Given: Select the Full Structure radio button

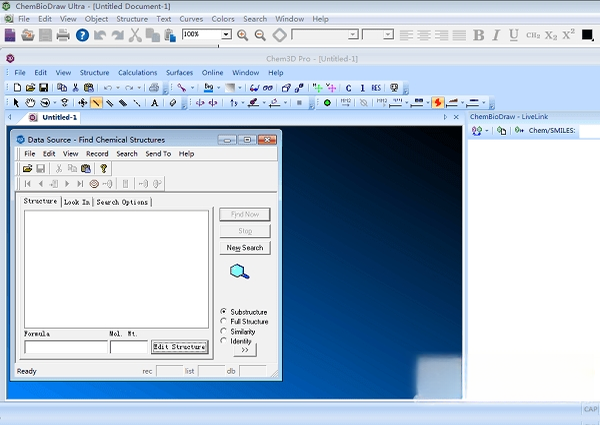Looking at the screenshot, I should (224, 321).
